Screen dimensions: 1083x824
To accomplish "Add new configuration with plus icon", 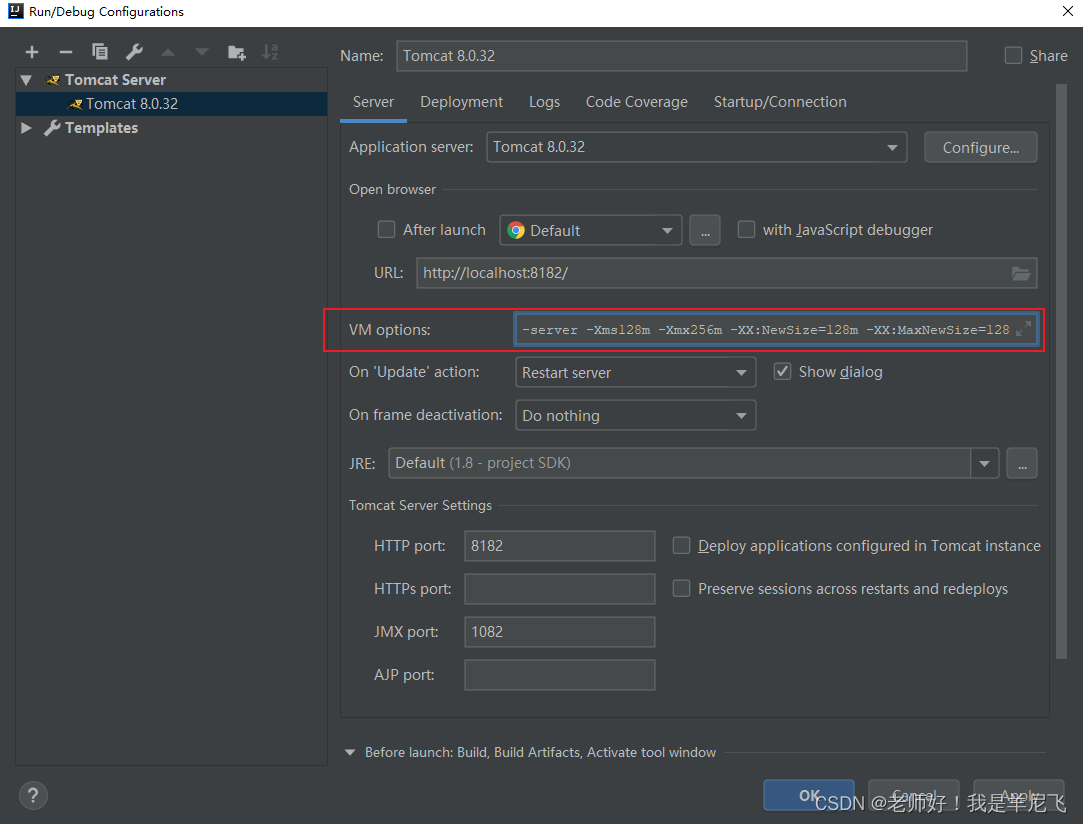I will (x=32, y=52).
